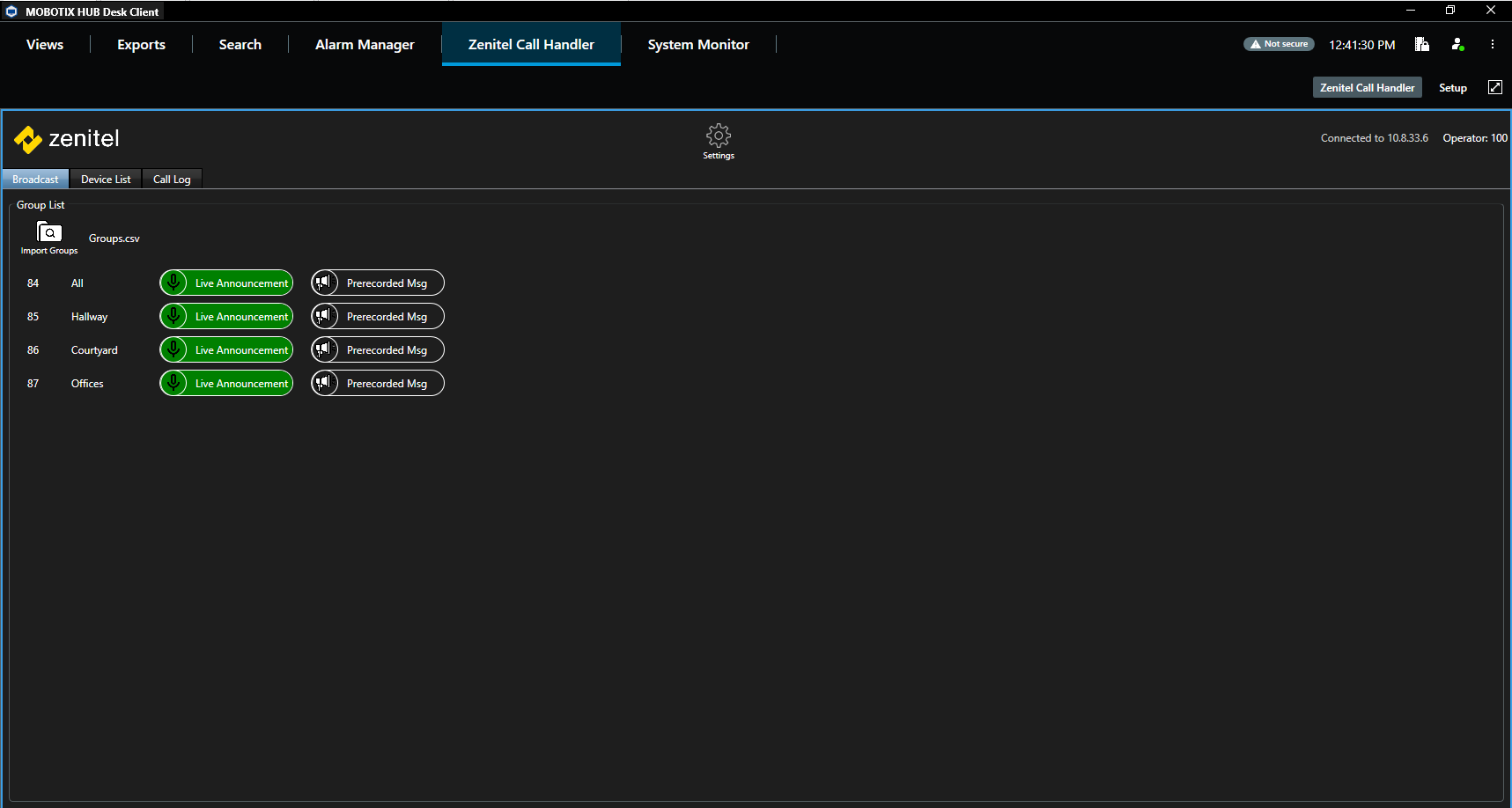Click microphone icon for Hallway live announcement
Viewport: 1512px width, 808px height.
click(x=174, y=316)
